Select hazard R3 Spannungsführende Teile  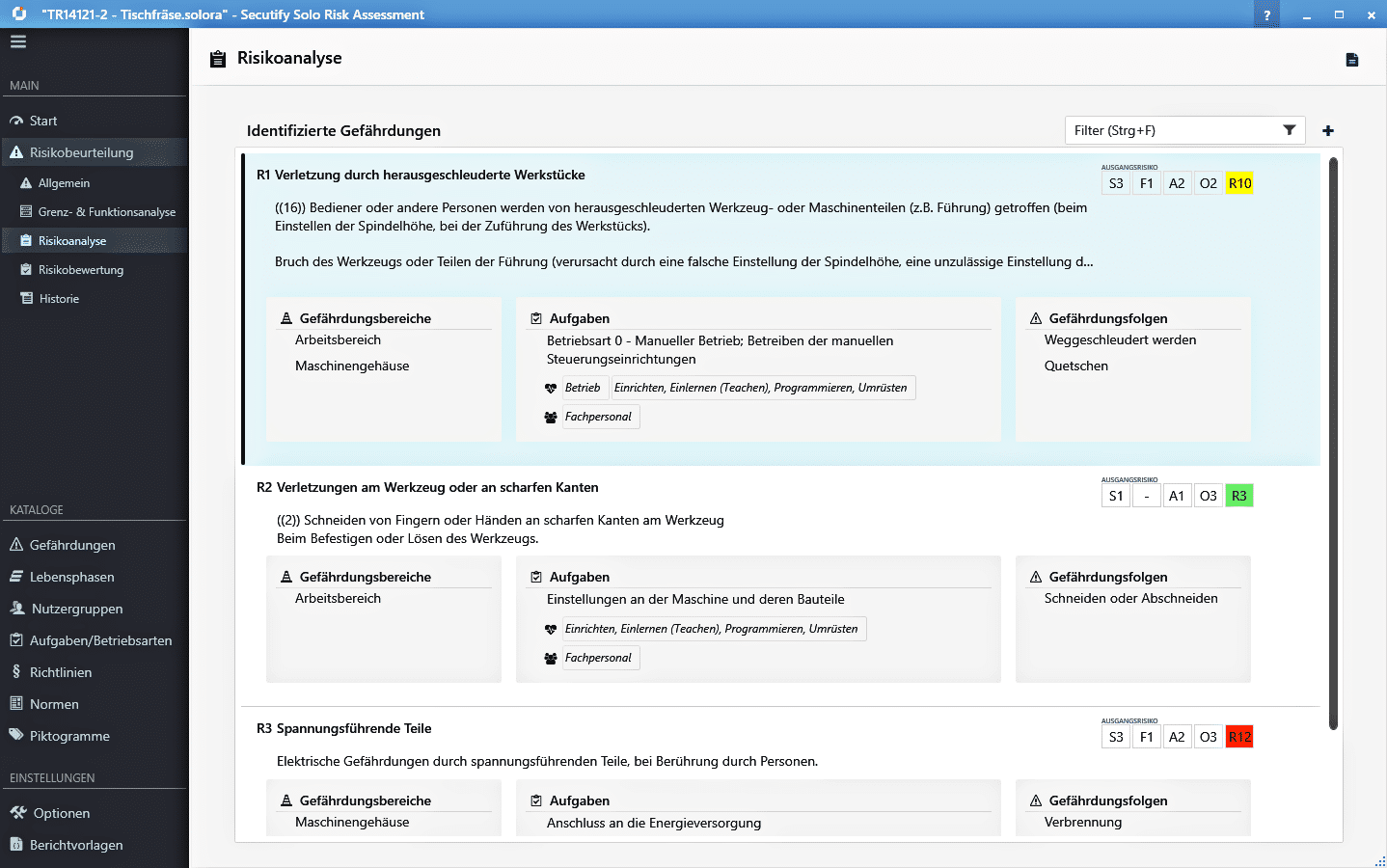point(344,728)
